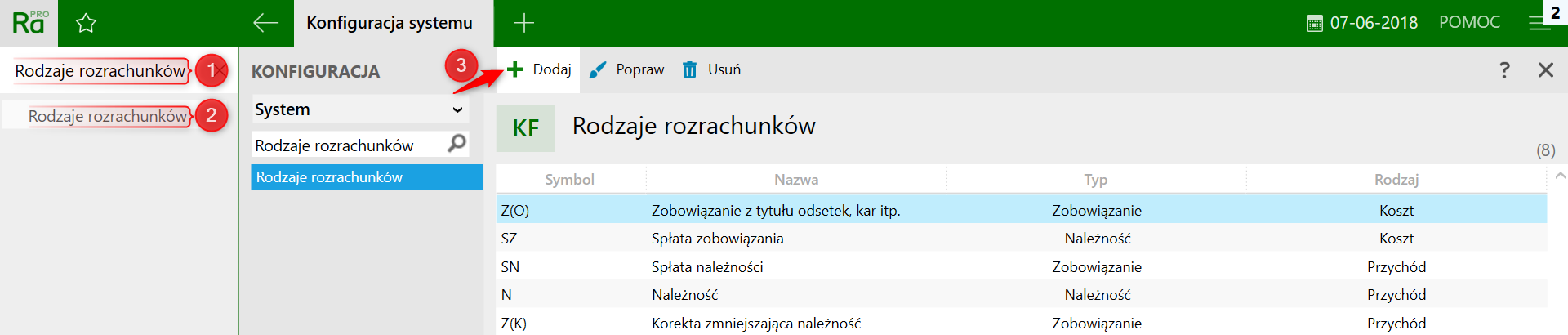Open the hamburger menu at top right
Image resolution: width=1568 pixels, height=335 pixels.
(x=1539, y=24)
